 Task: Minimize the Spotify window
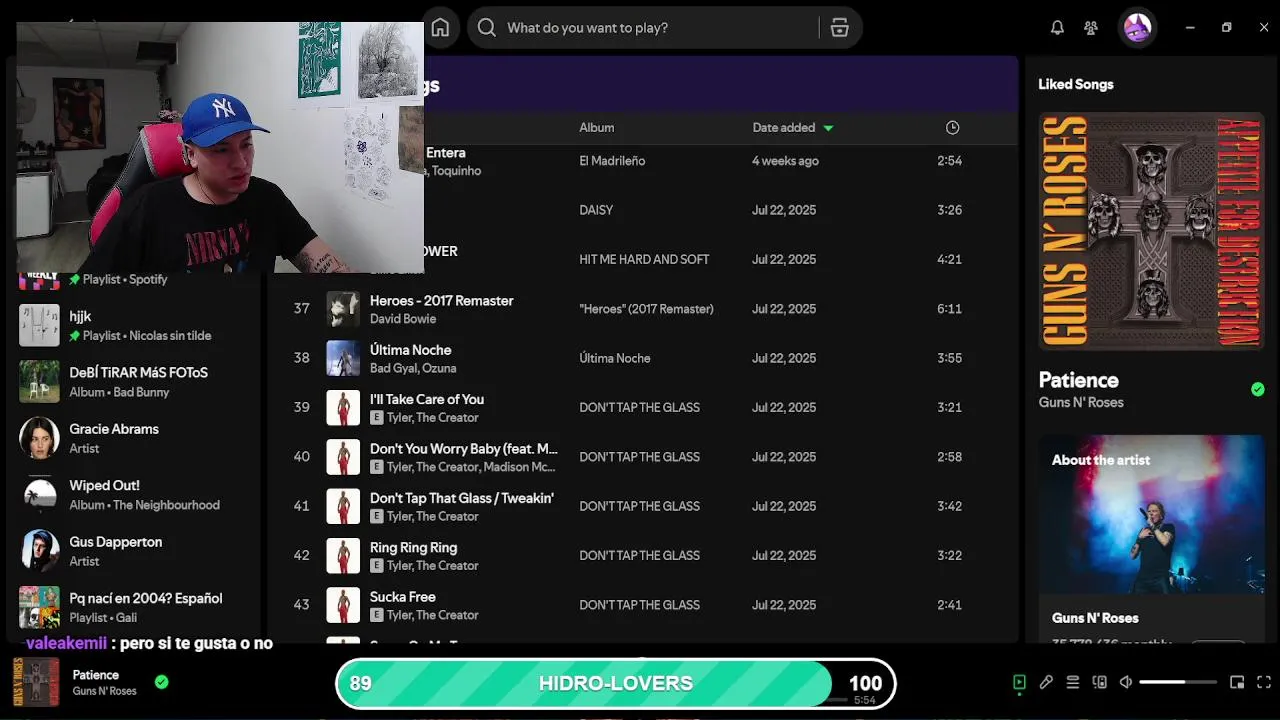coord(1190,28)
